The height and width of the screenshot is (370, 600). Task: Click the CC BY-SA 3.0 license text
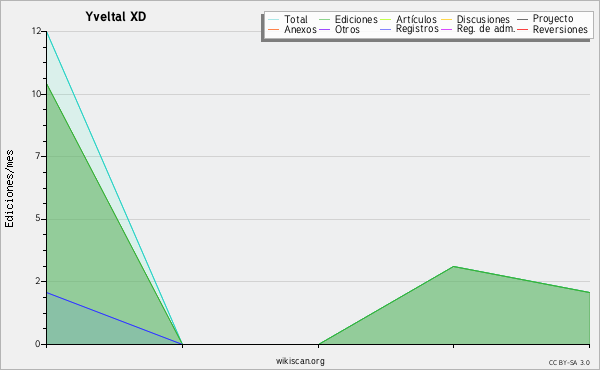(569, 363)
